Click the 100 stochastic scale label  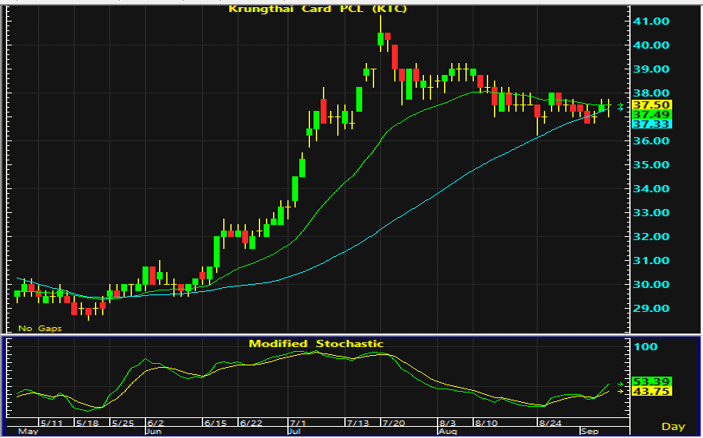point(645,347)
